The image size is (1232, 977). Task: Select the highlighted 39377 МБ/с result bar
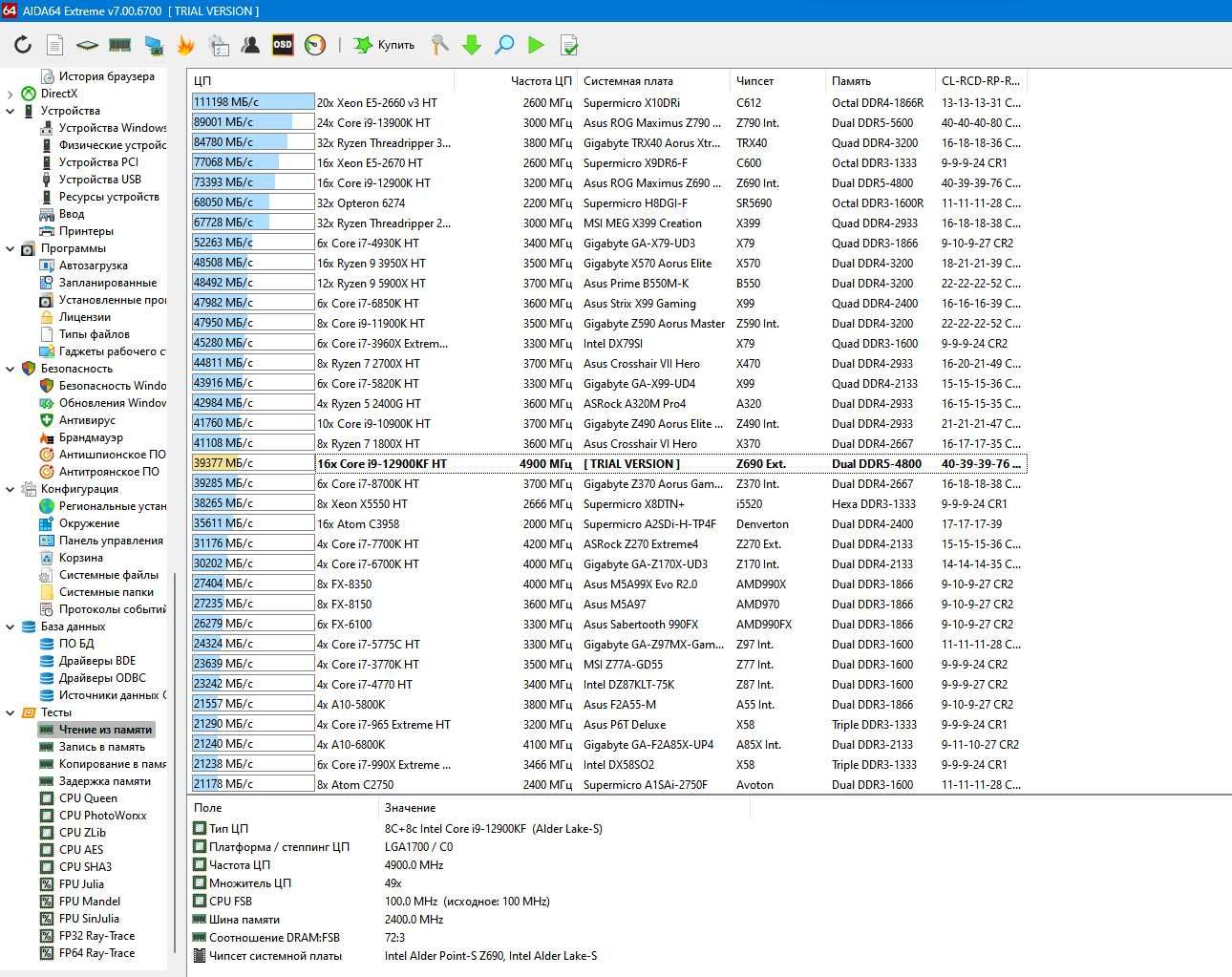pyautogui.click(x=253, y=463)
